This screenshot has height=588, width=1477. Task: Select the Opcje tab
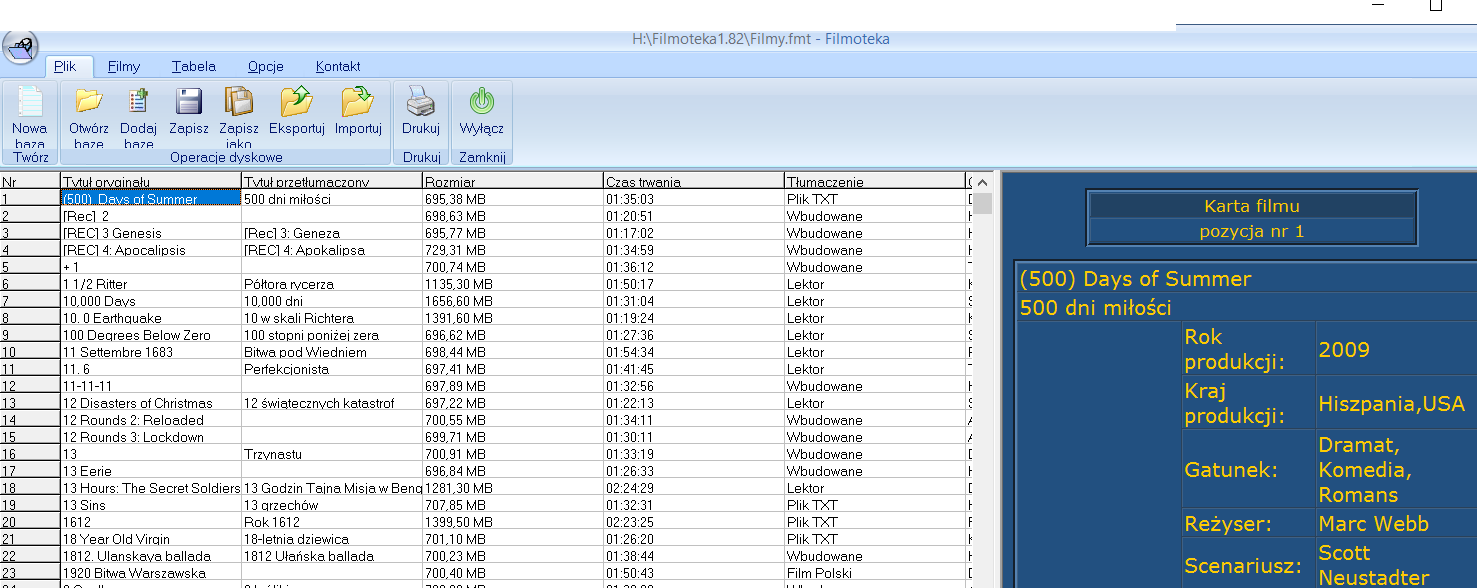(x=266, y=67)
